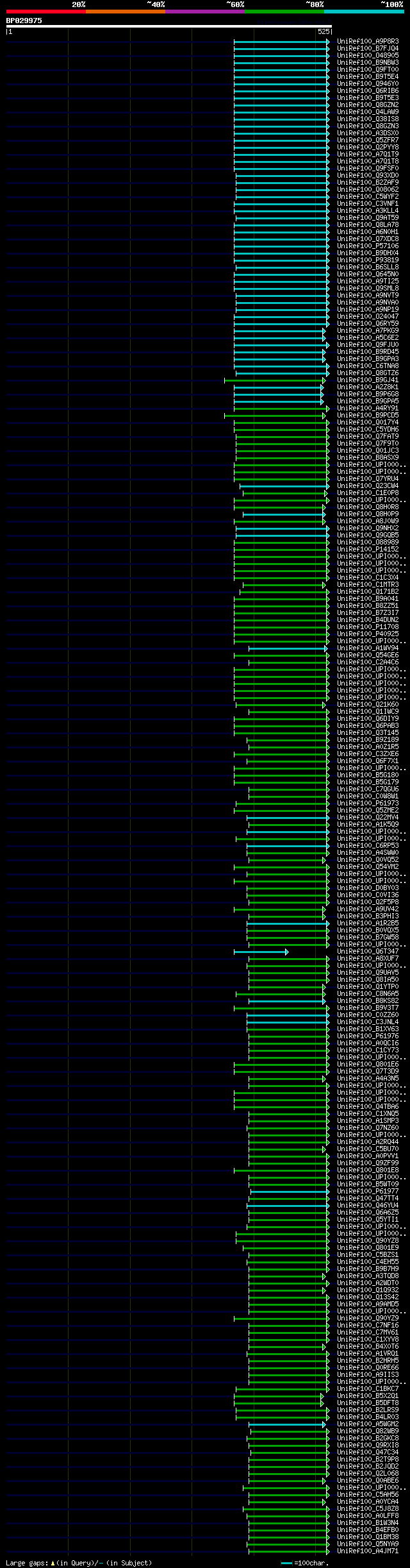
Task: Click the UniRef100_A1WV94 label
Action: pos(368,648)
